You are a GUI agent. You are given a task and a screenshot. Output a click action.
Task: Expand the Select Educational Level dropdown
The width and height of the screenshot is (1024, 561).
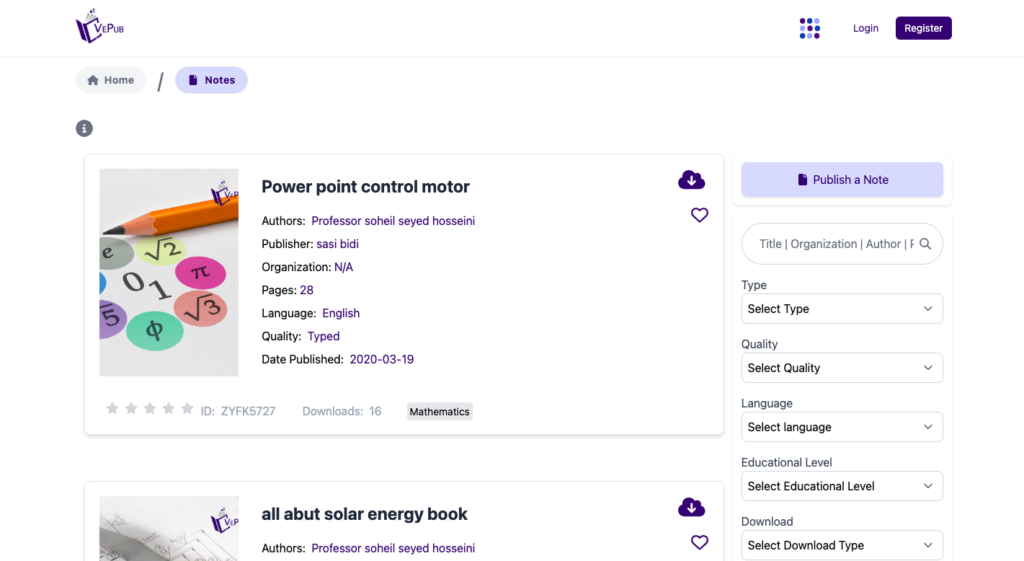click(x=841, y=486)
